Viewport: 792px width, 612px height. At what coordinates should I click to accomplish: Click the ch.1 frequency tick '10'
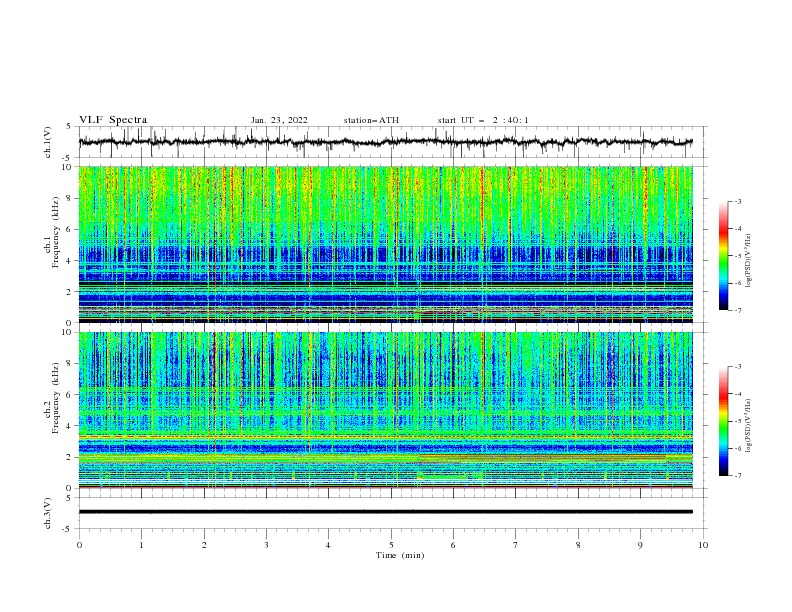click(x=69, y=167)
